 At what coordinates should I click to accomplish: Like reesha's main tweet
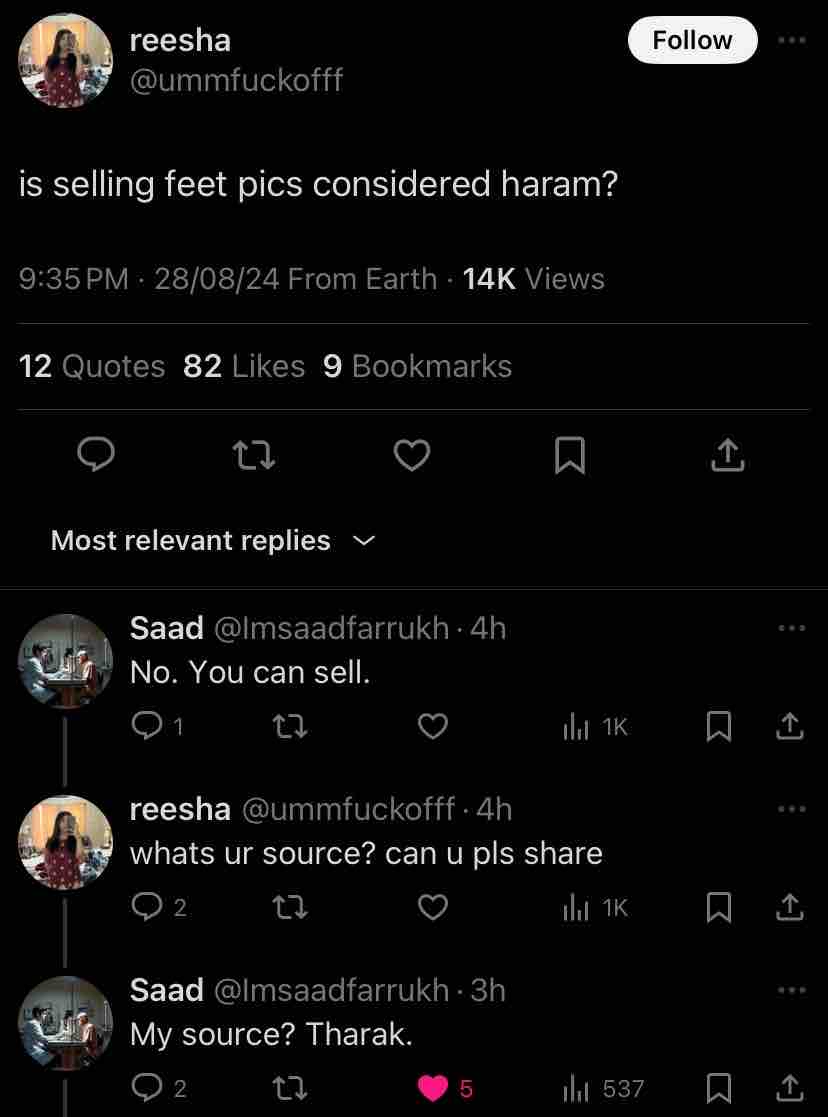click(411, 455)
